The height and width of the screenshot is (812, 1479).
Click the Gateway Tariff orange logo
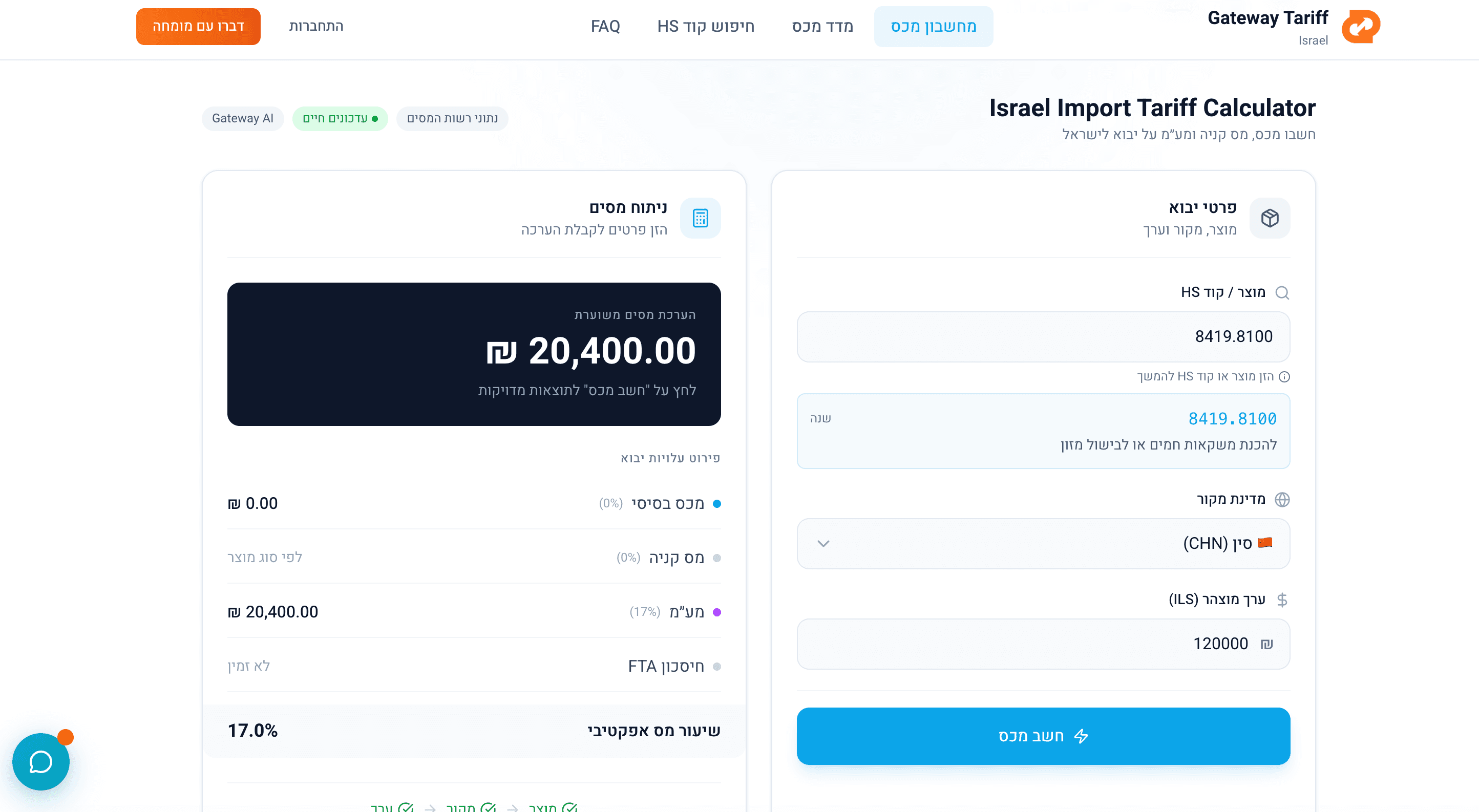pos(1360,27)
